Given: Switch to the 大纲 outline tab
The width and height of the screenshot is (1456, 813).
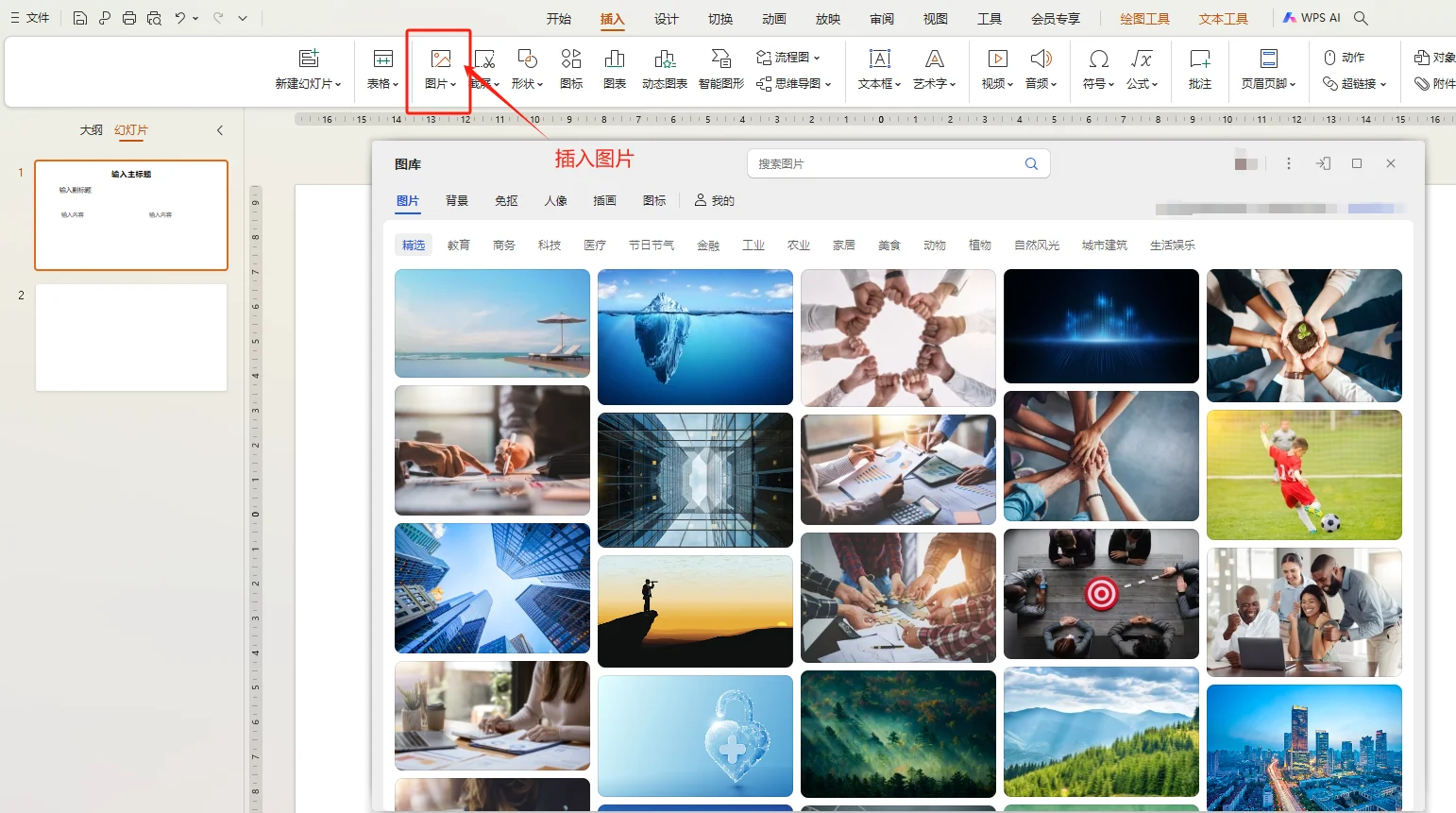Looking at the screenshot, I should 92,130.
